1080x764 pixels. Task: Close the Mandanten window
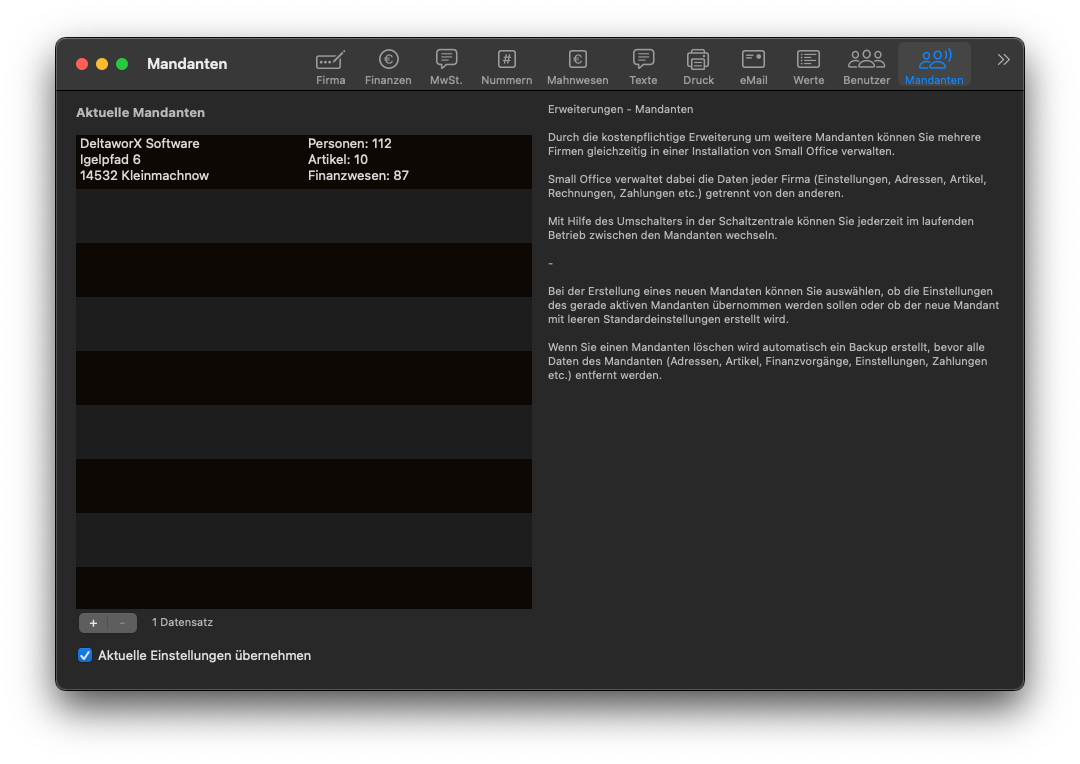pyautogui.click(x=82, y=64)
